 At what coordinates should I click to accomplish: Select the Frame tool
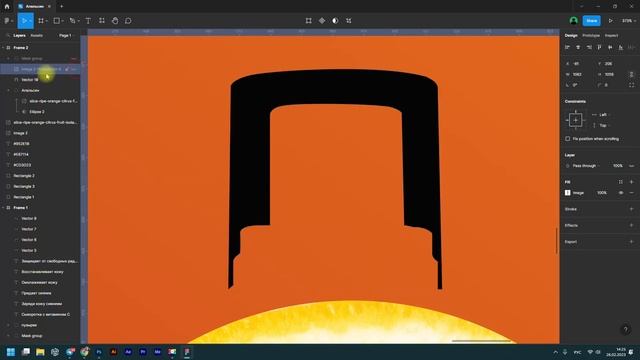pos(41,21)
